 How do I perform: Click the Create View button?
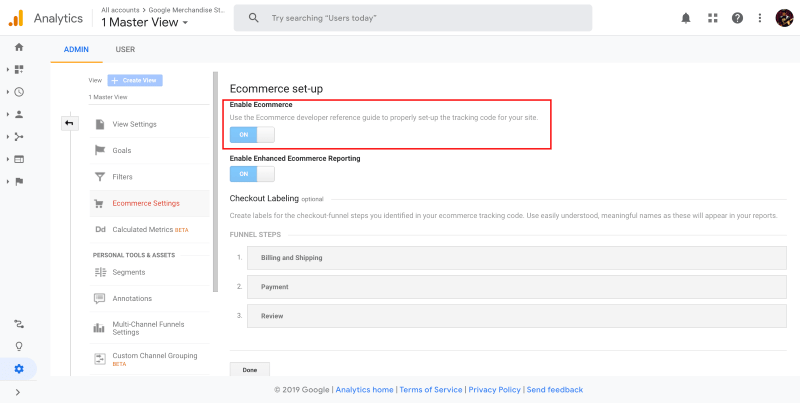(x=135, y=81)
